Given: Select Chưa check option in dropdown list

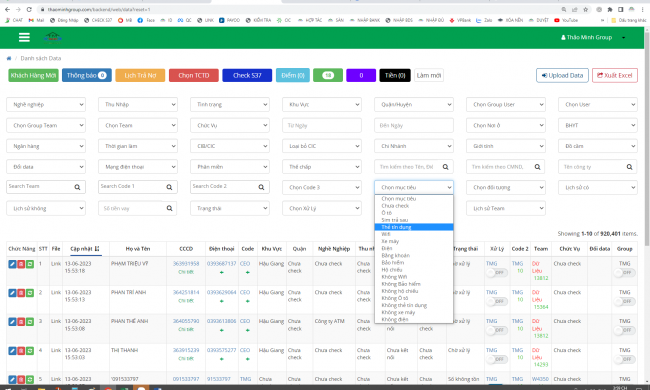Looking at the screenshot, I should click(414, 206).
